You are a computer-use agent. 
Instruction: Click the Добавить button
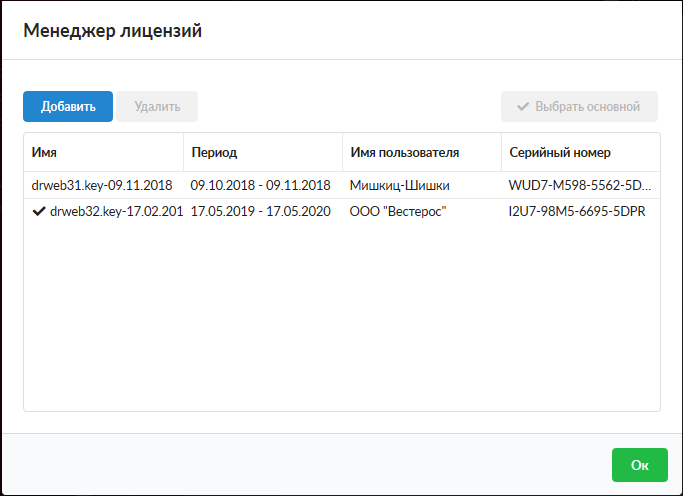click(68, 107)
